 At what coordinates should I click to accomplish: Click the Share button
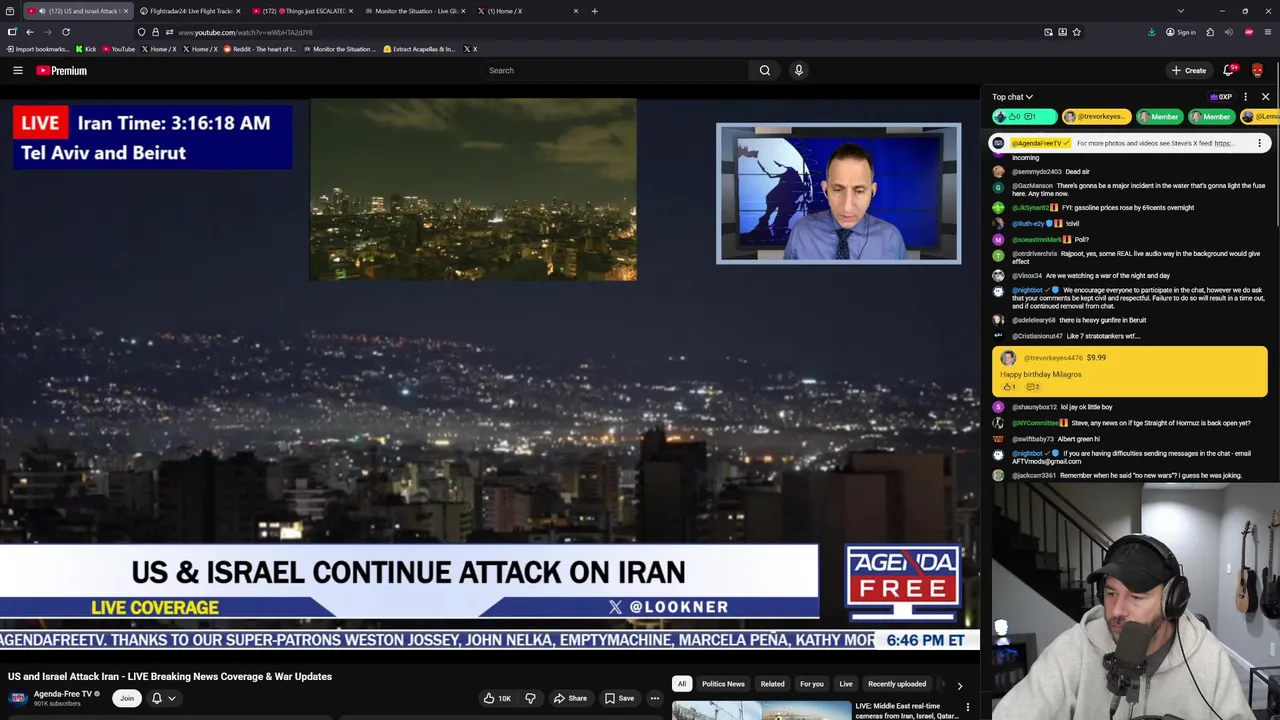point(570,698)
